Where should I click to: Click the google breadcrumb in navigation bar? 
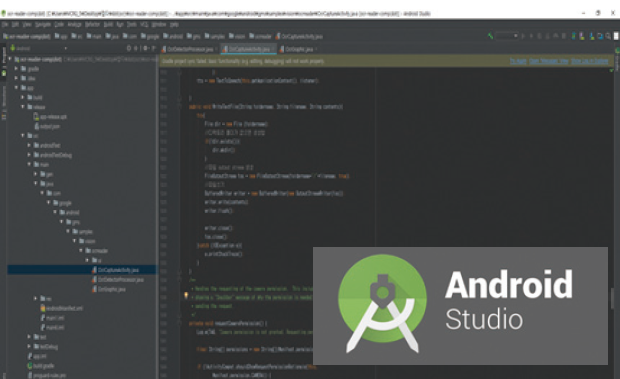(150, 36)
